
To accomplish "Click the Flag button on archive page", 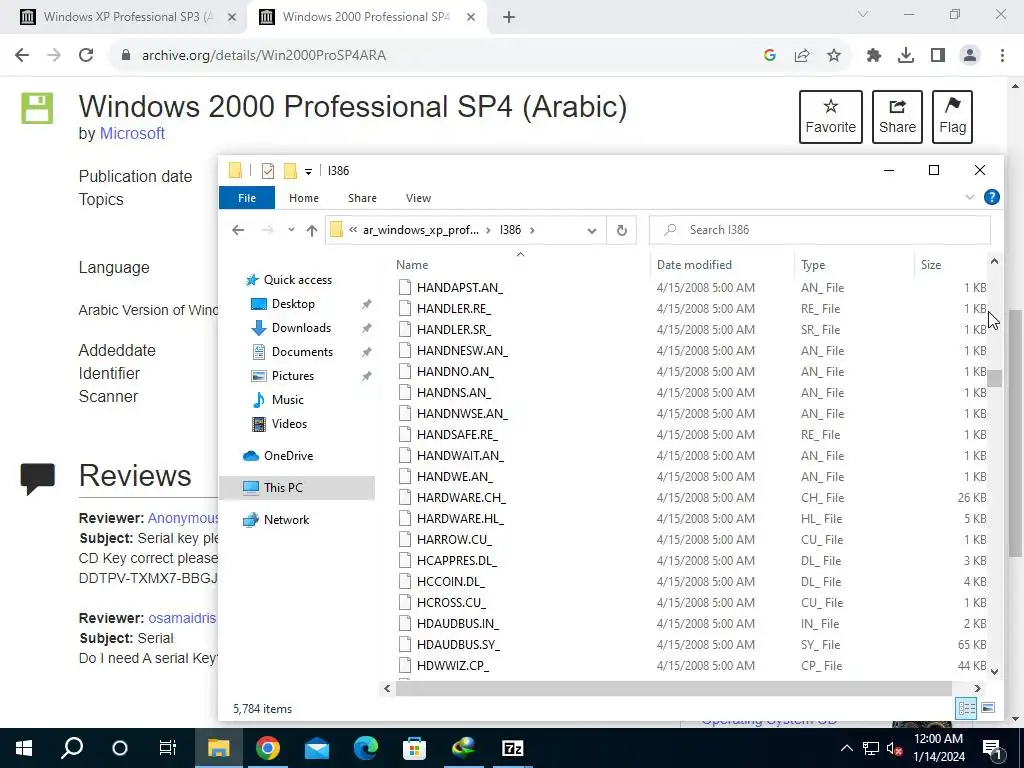I will [x=952, y=117].
